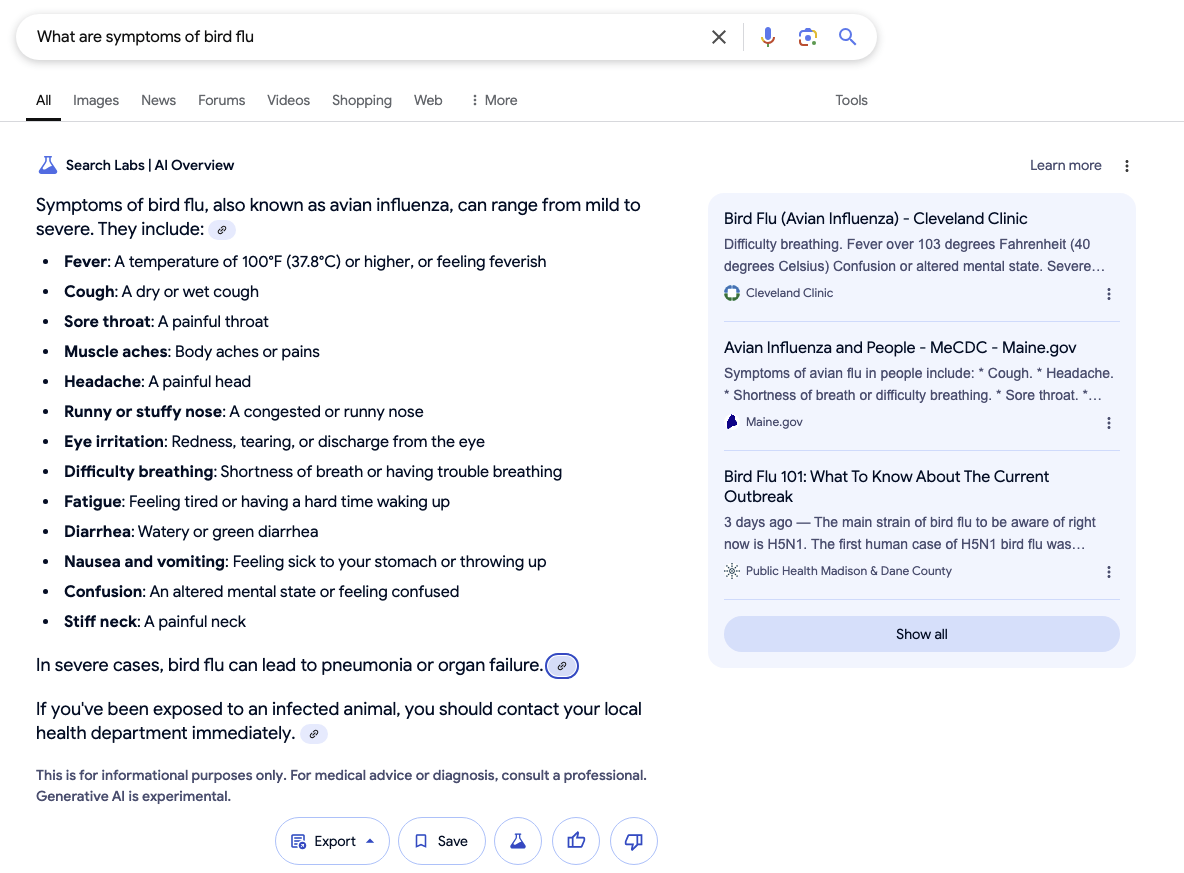Switch to the Images tab
This screenshot has width=1184, height=873.
coord(95,100)
